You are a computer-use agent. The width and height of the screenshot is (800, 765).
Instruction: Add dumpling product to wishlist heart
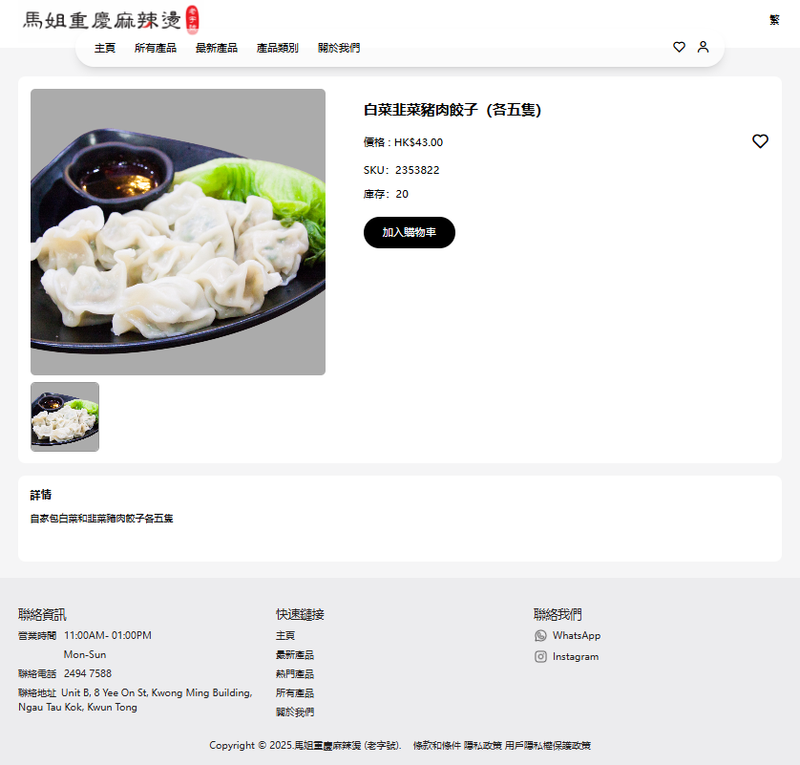pos(760,141)
